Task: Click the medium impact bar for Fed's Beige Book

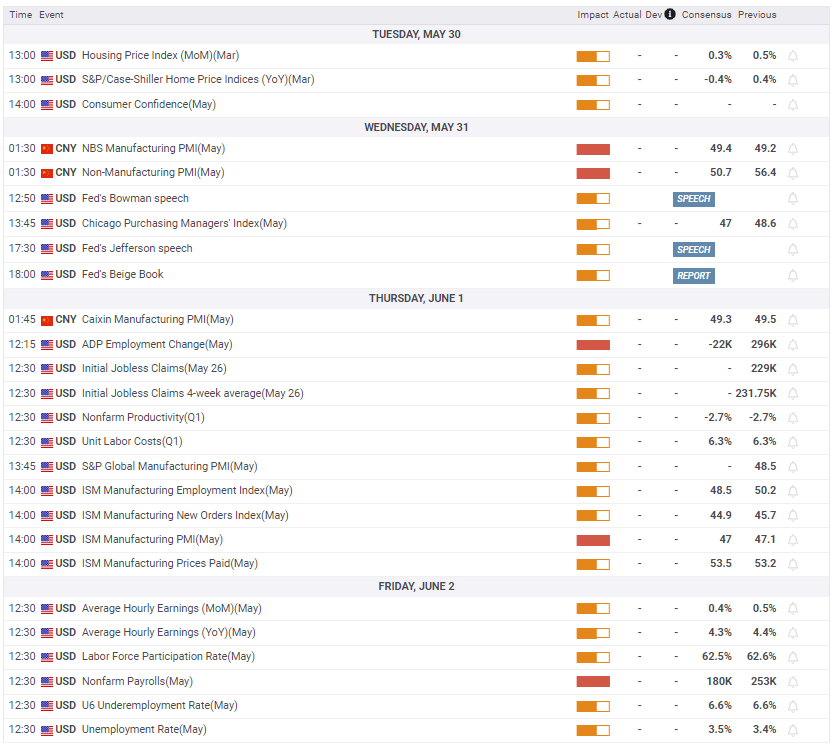Action: pyautogui.click(x=593, y=275)
